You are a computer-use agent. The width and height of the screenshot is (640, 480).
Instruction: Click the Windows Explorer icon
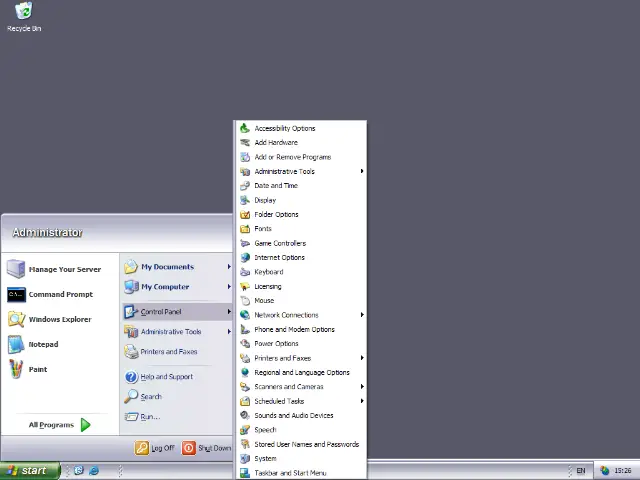pyautogui.click(x=16, y=319)
